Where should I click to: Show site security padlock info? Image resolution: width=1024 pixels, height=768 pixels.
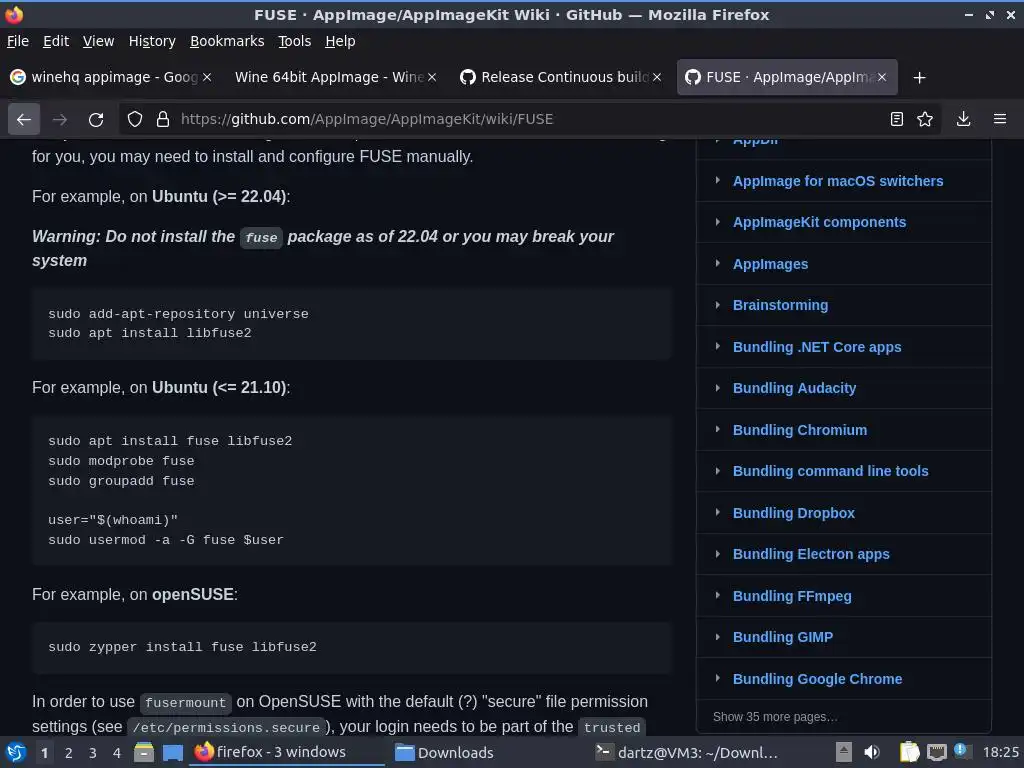pos(163,119)
